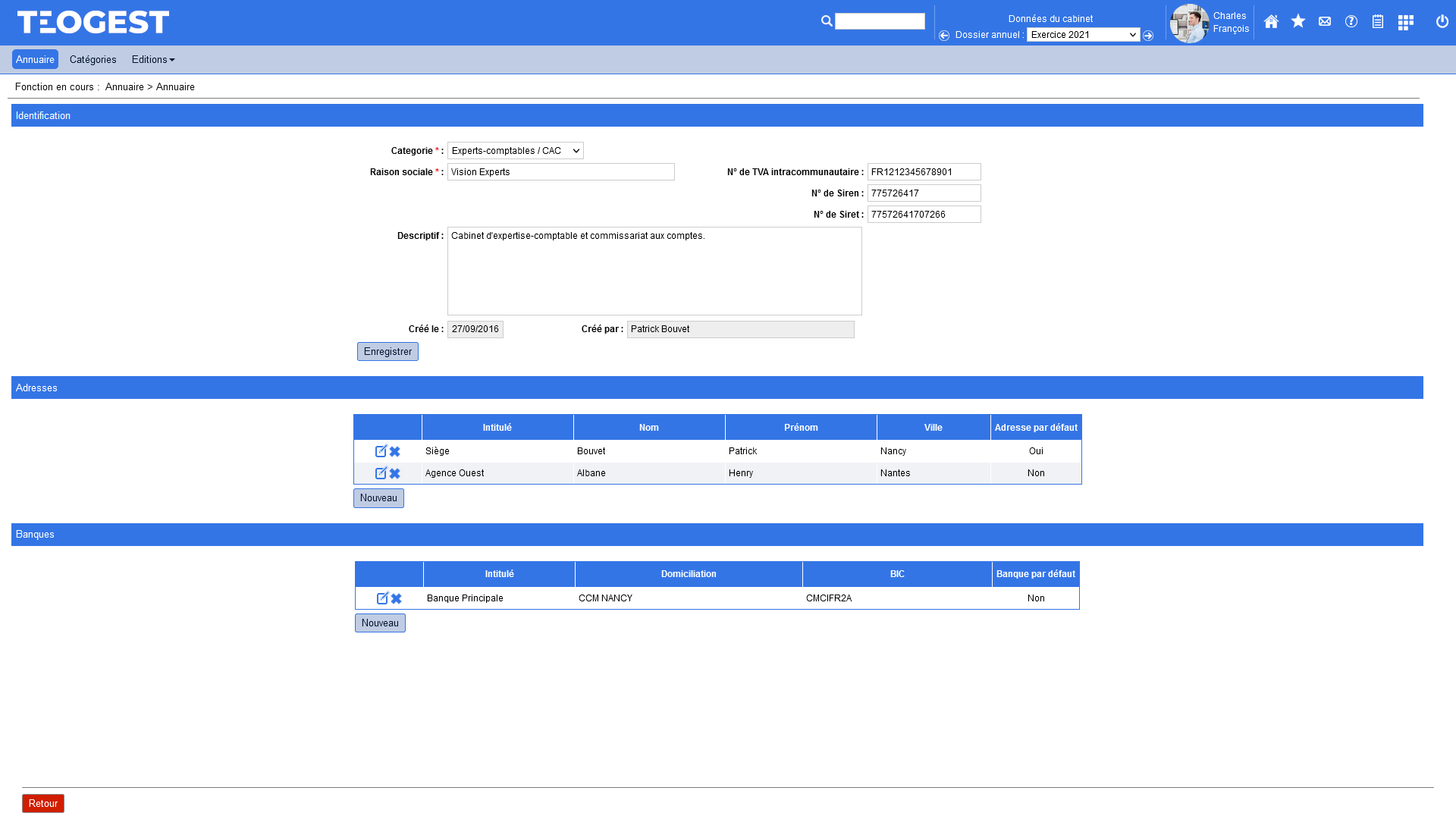Click the Enregistrer button

388,352
